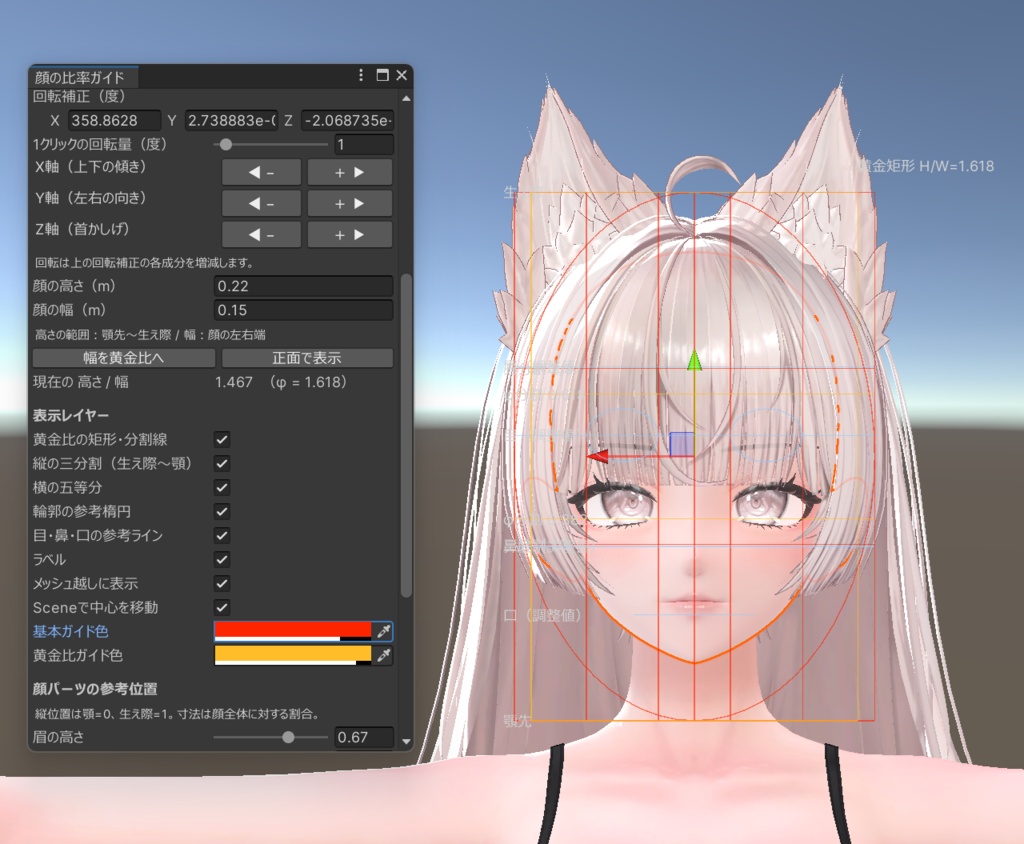
Task: Open the three-dot panel options menu
Action: (x=361, y=75)
